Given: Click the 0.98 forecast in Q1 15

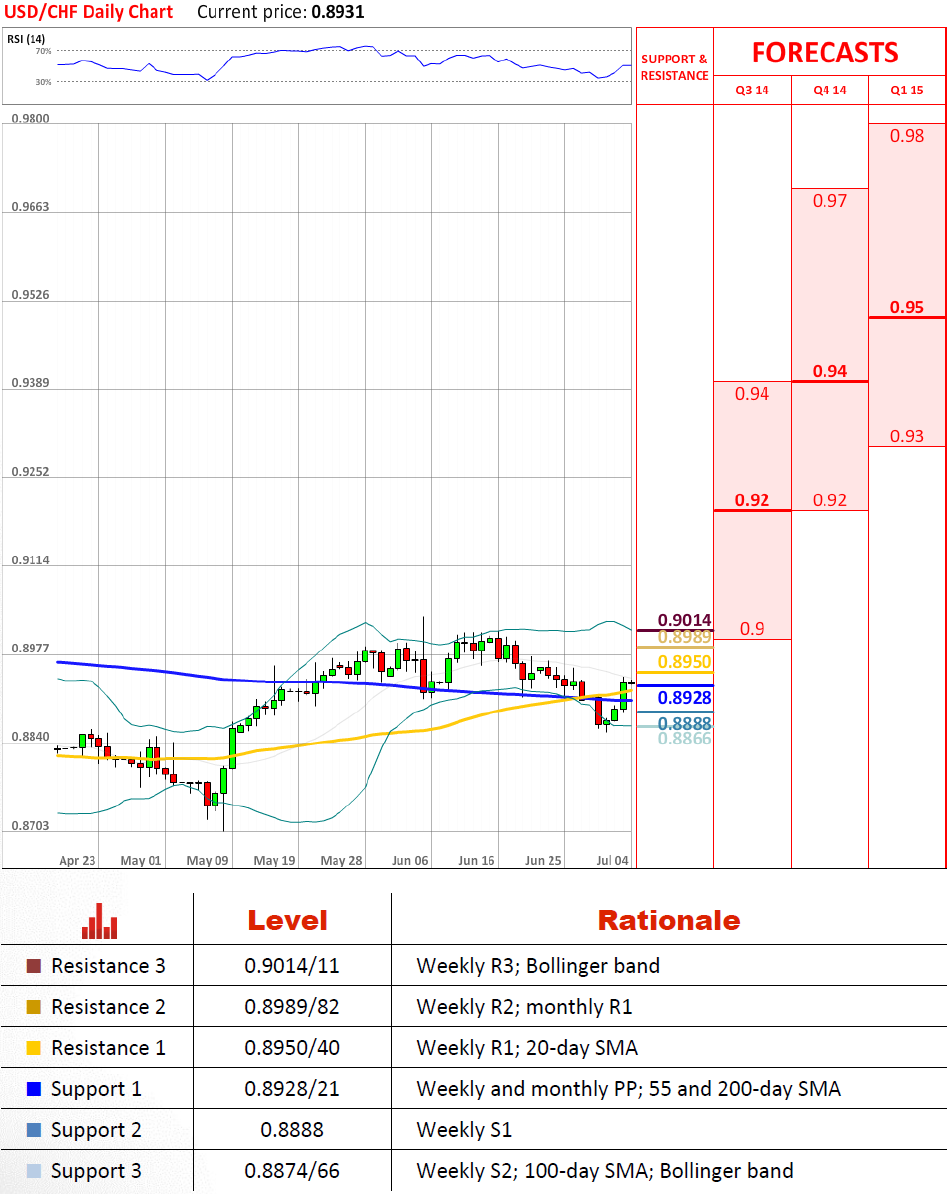Looking at the screenshot, I should (x=907, y=136).
